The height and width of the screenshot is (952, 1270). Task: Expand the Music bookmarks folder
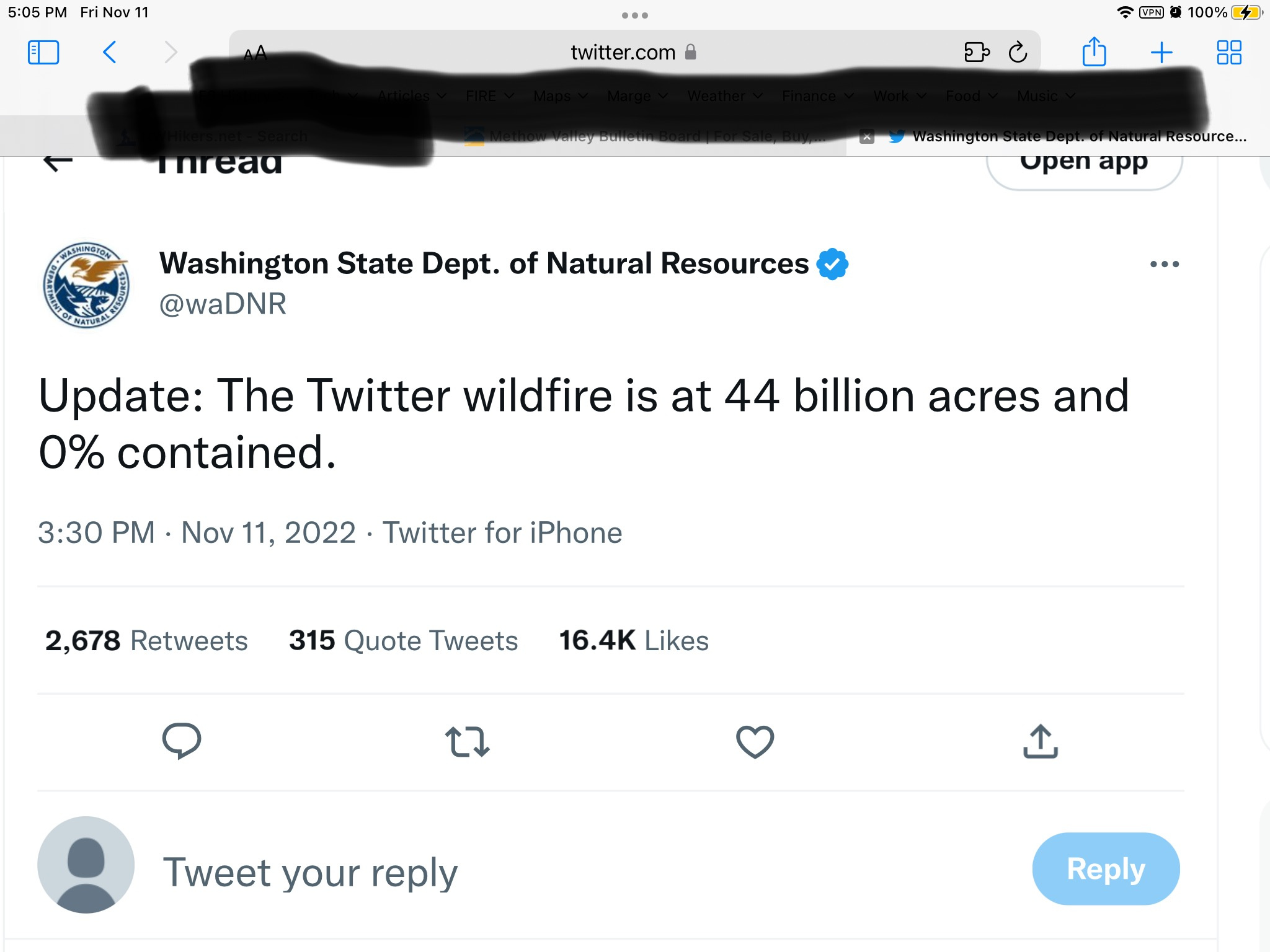point(1045,96)
